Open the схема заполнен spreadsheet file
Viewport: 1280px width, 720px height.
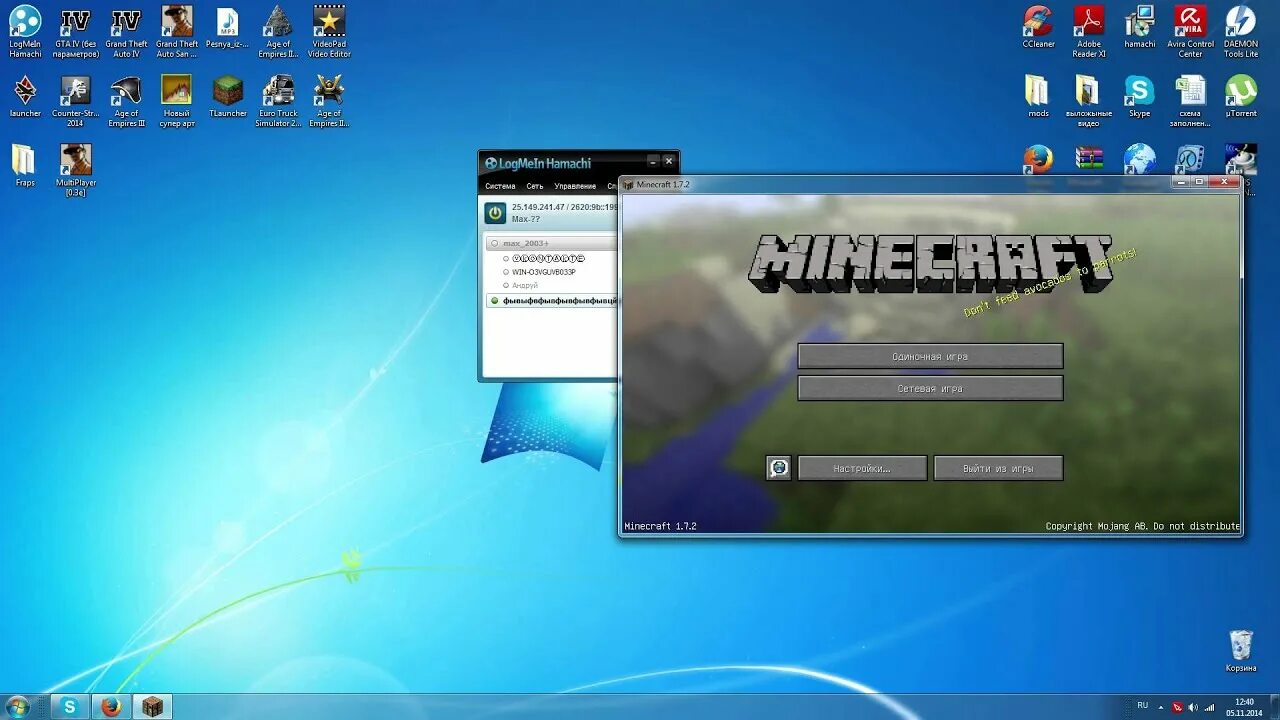pos(1190,101)
